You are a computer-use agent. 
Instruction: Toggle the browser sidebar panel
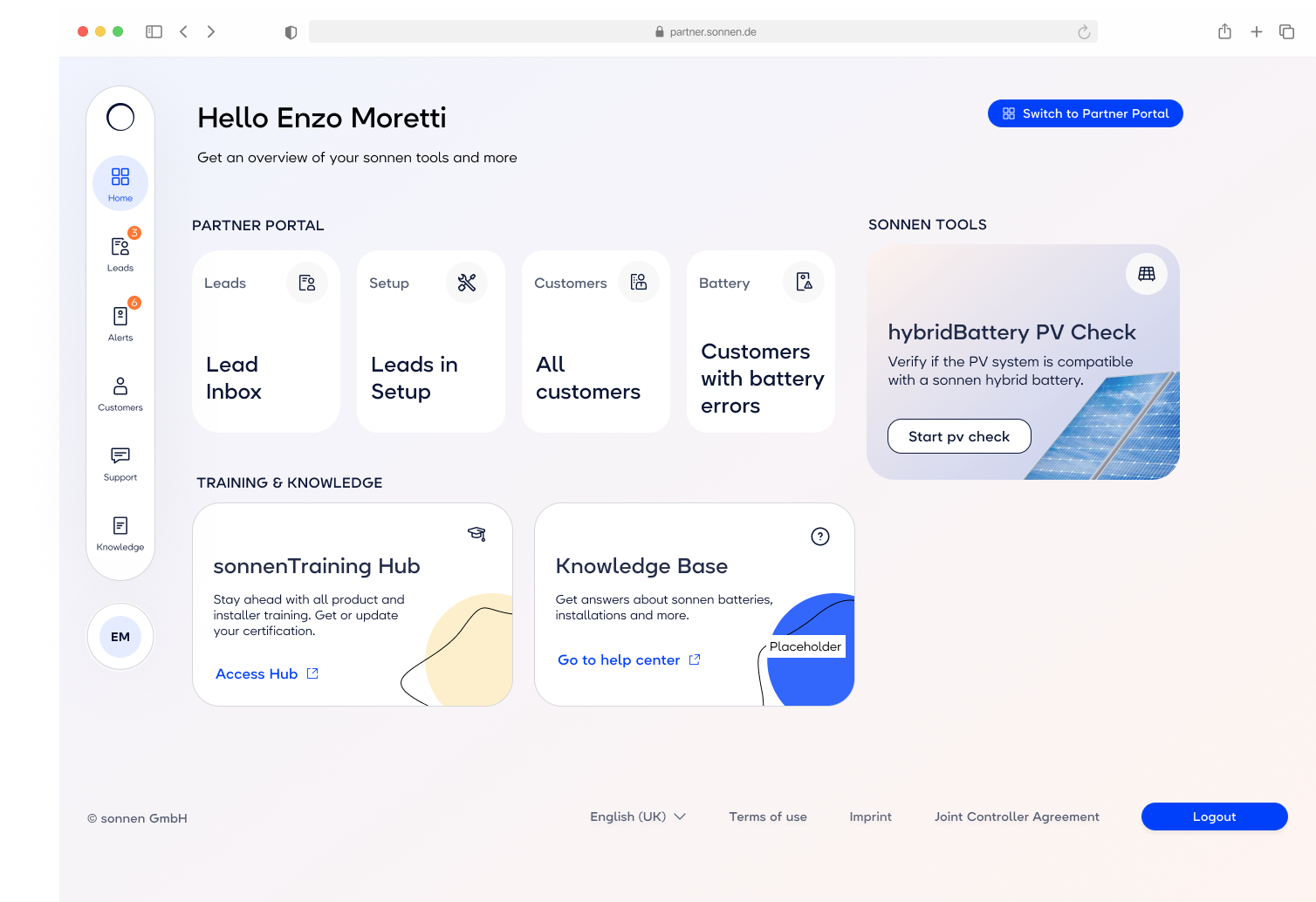154,31
